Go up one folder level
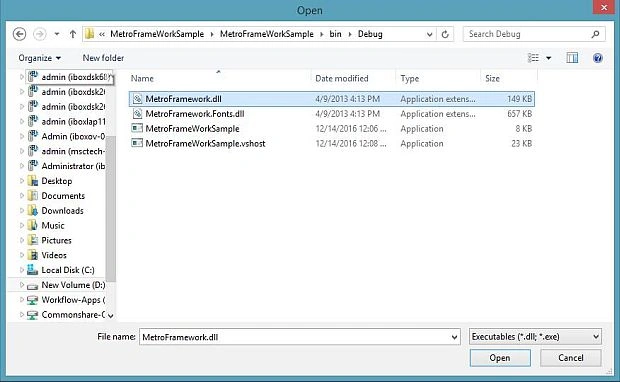Viewport: 620px width, 382px height. [x=72, y=34]
